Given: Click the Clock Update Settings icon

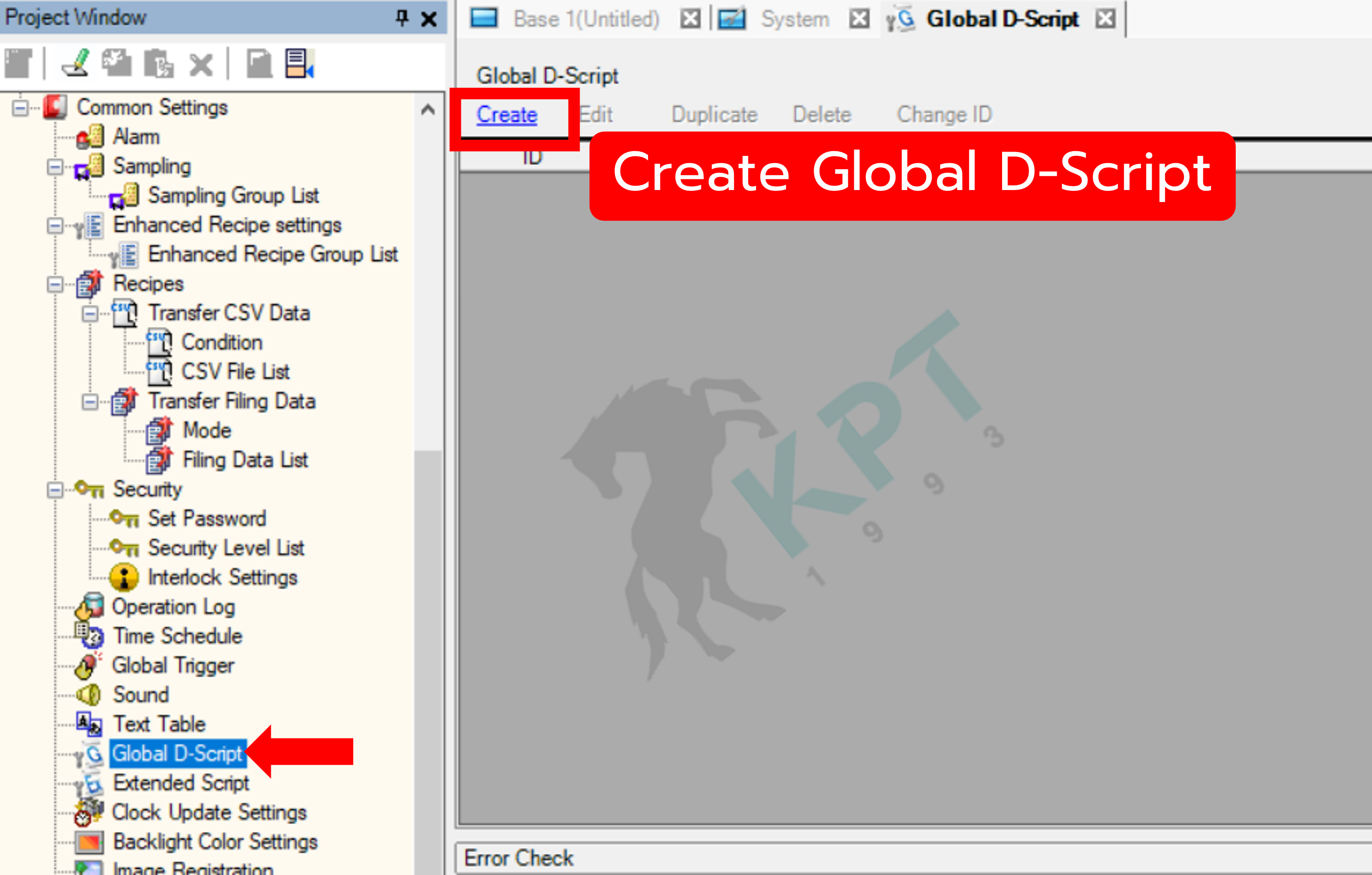Looking at the screenshot, I should point(89,812).
